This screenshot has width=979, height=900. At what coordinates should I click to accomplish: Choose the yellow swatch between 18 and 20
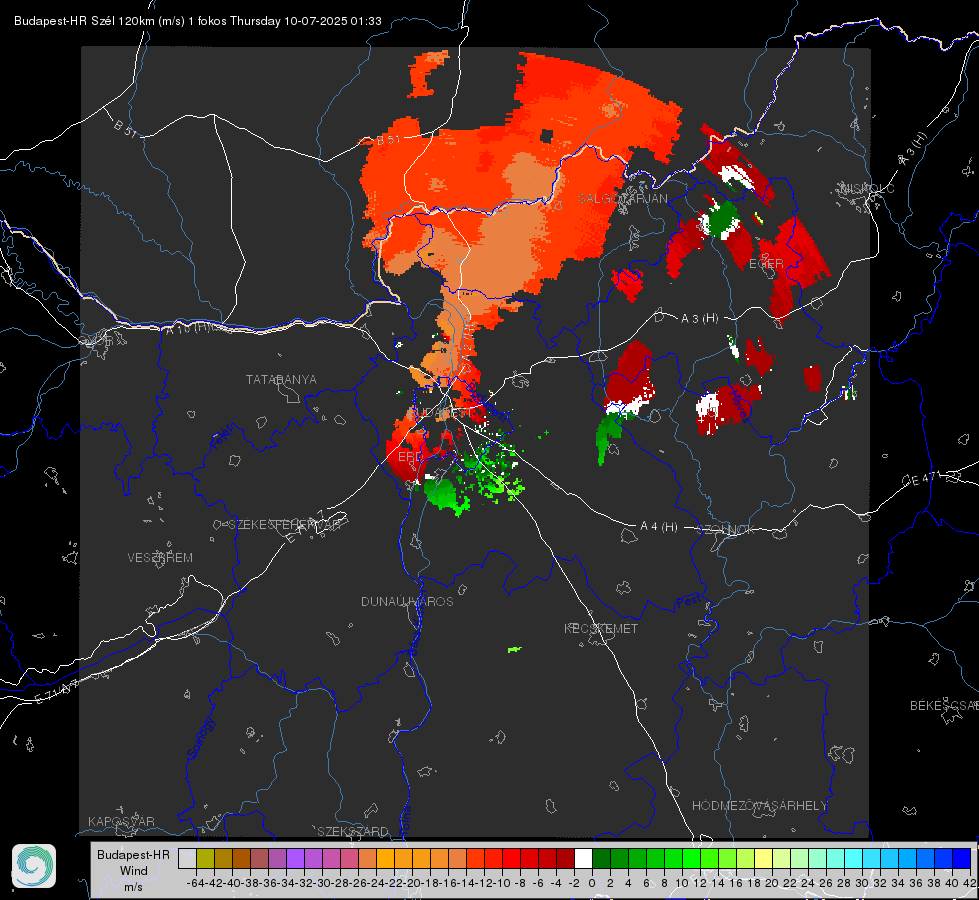point(763,859)
